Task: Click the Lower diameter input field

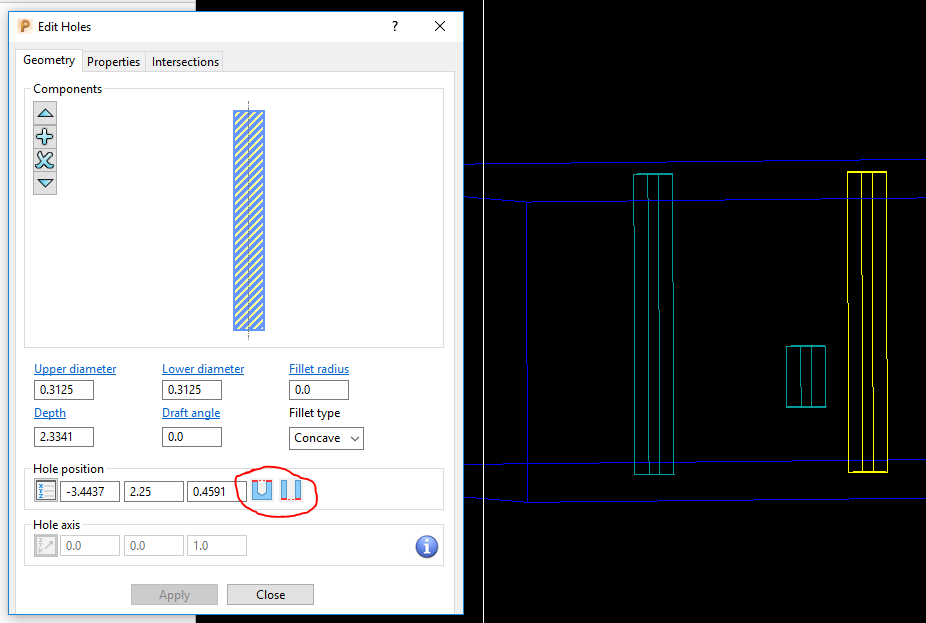Action: [192, 390]
